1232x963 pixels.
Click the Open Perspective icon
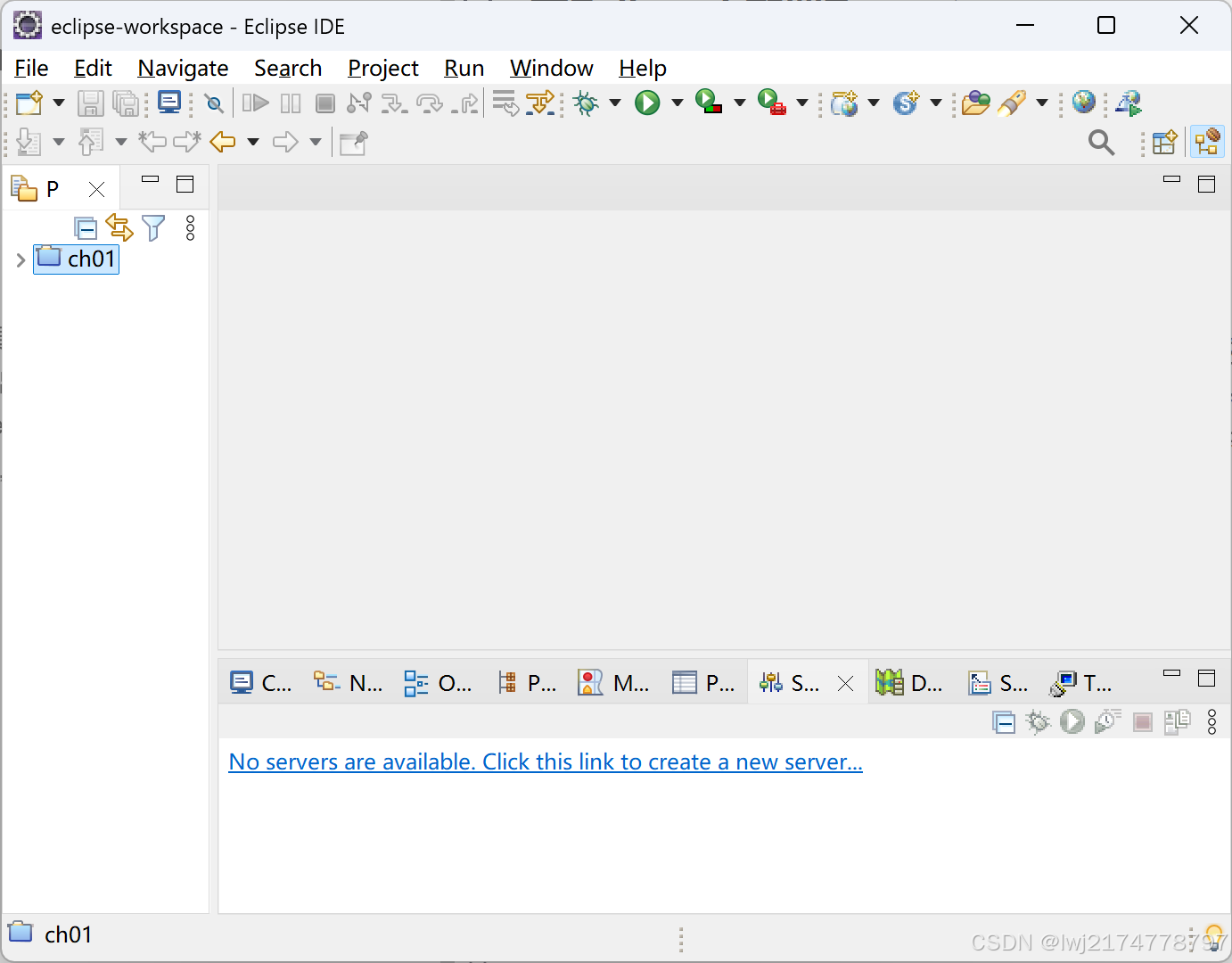click(x=1165, y=142)
